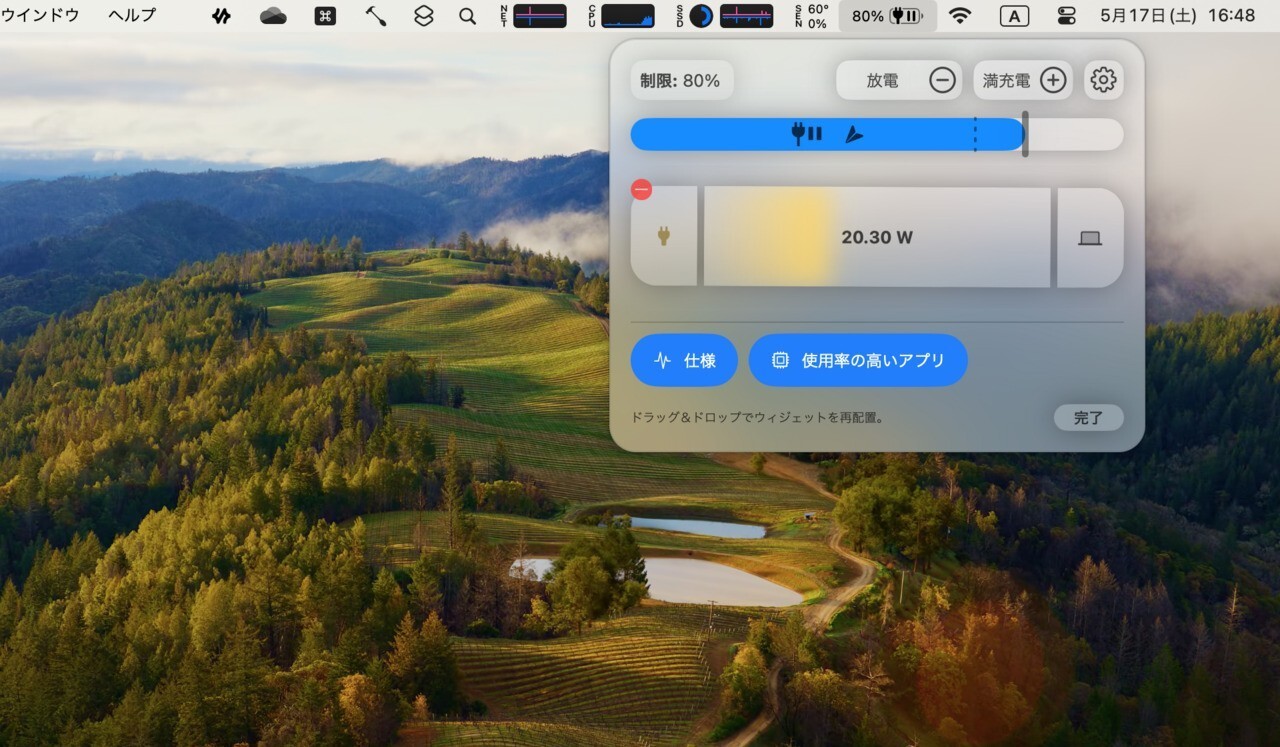
Task: Click the hammer icon in the menu bar
Action: pyautogui.click(x=376, y=16)
